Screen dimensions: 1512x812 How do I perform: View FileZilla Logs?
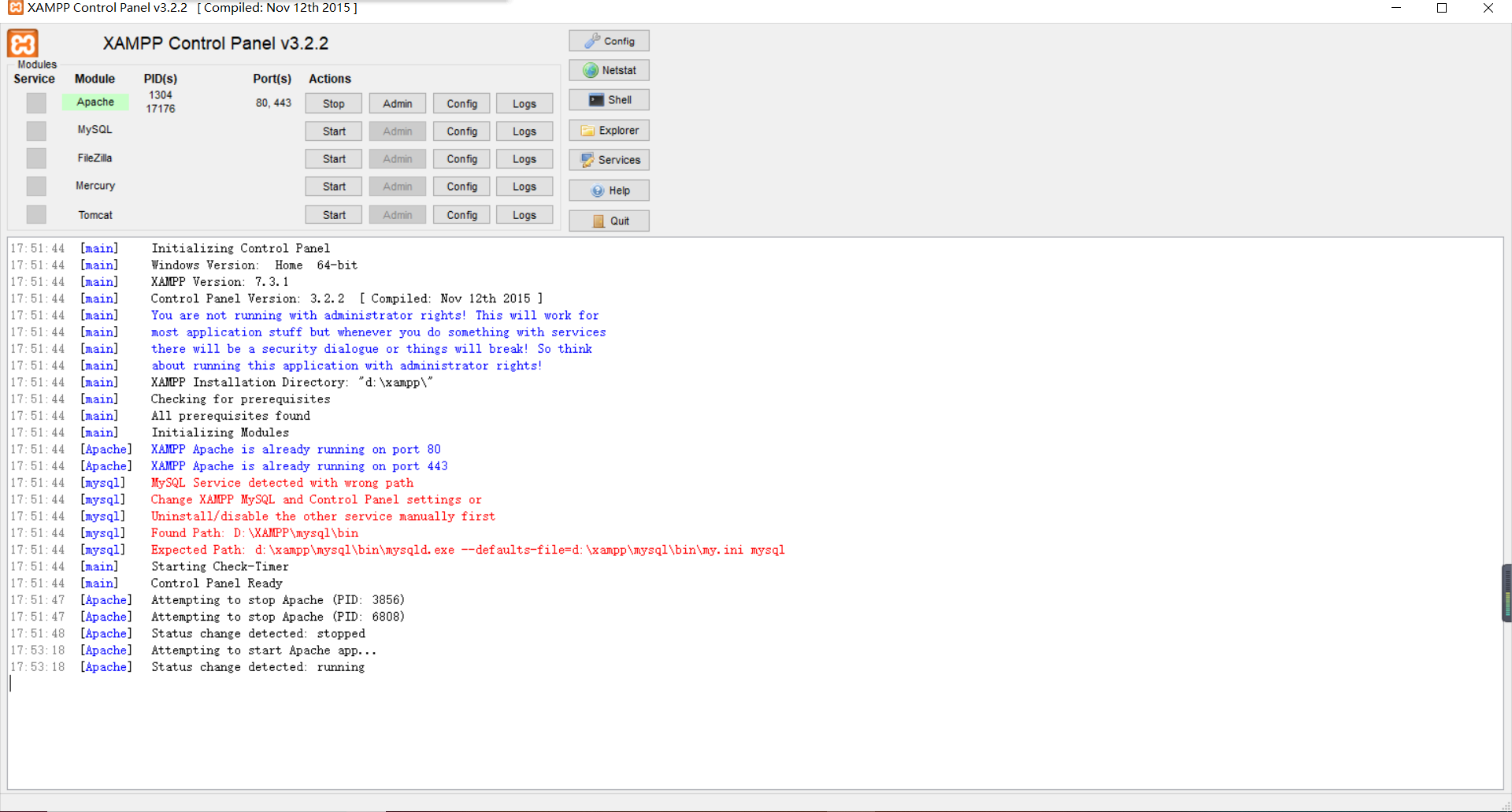point(524,159)
